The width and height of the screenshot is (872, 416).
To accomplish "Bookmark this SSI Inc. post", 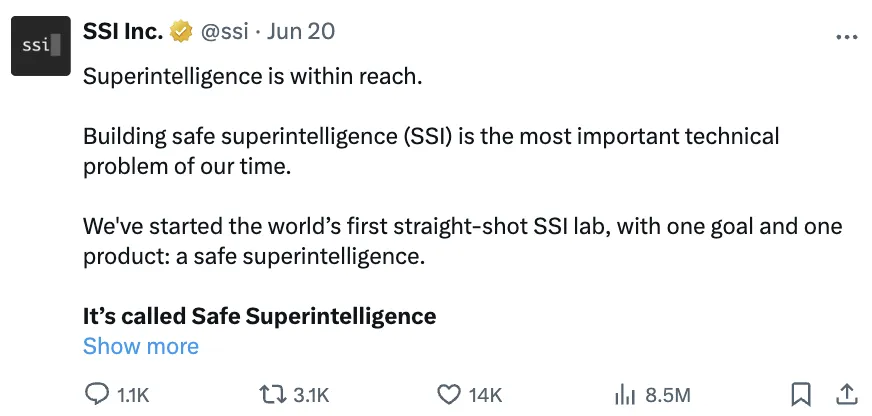I will point(801,394).
